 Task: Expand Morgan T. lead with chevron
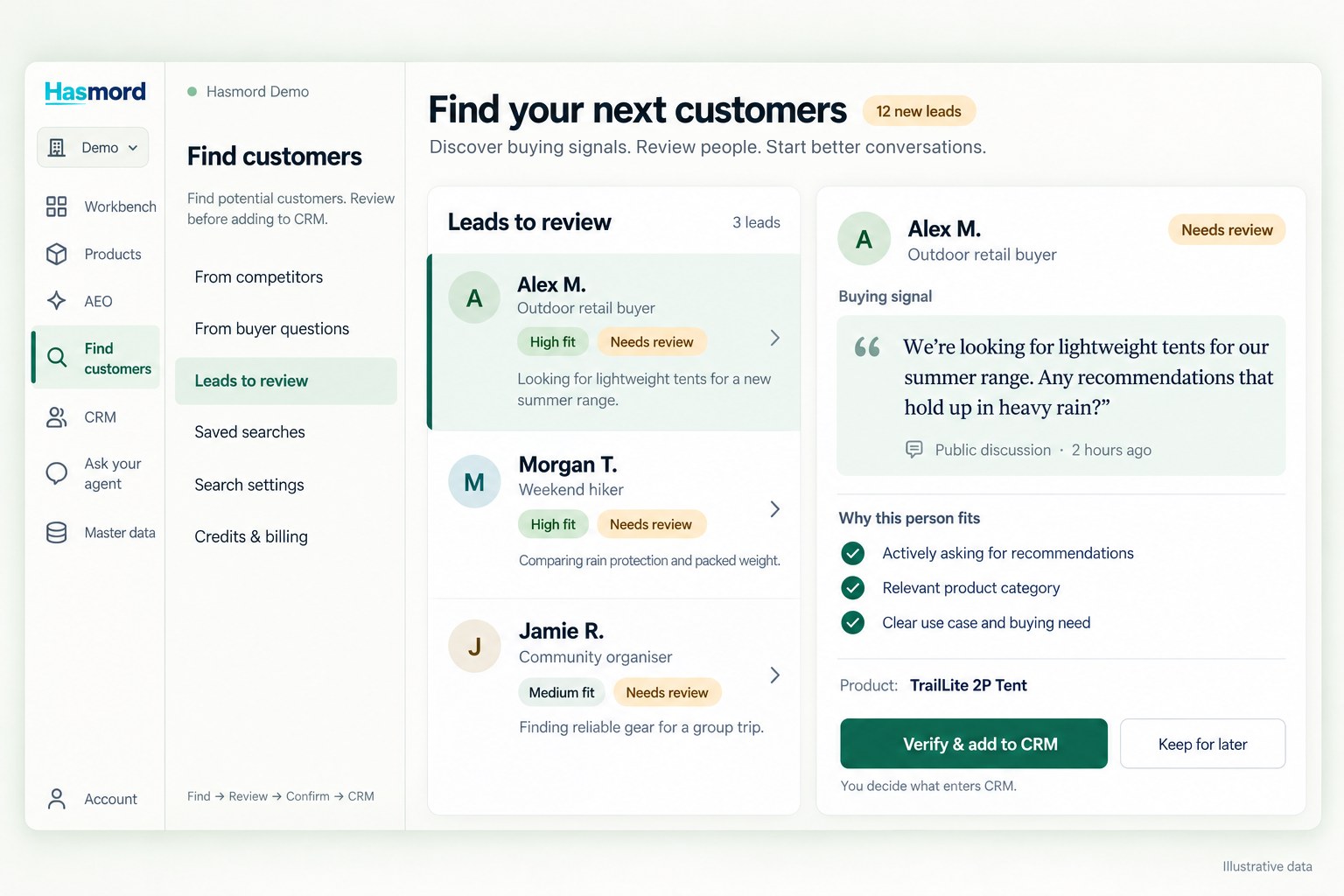(x=774, y=509)
